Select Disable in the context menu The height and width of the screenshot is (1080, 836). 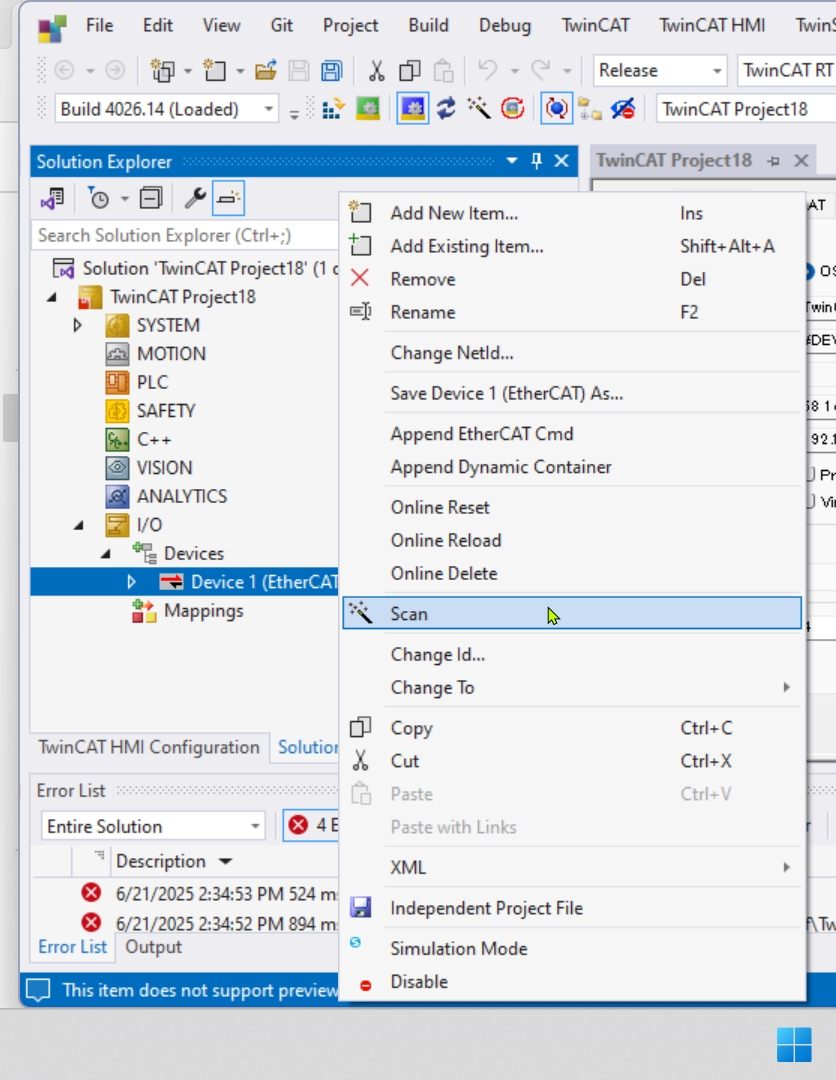tap(572, 982)
